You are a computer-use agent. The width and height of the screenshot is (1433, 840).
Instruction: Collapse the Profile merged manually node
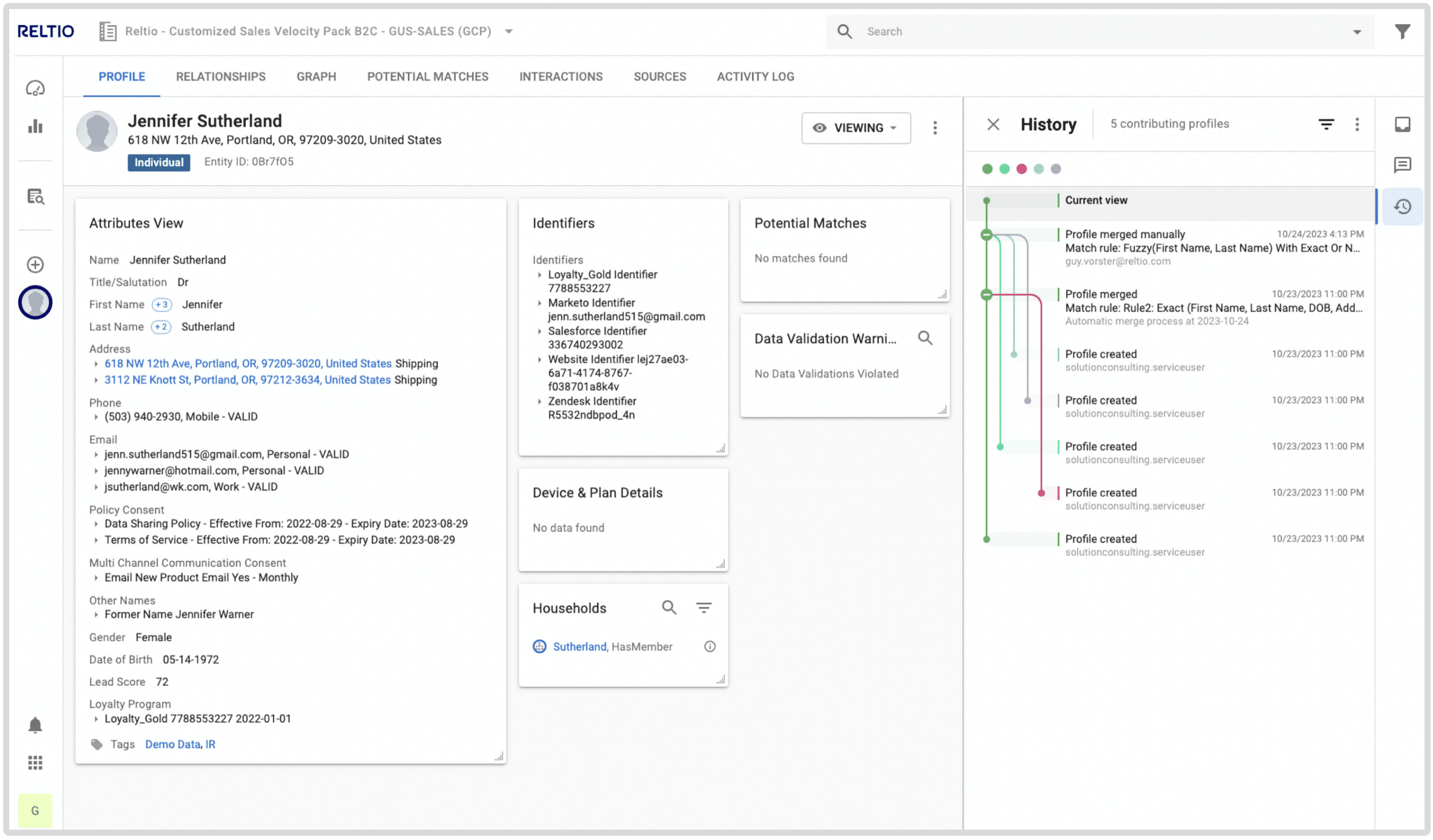tap(987, 234)
